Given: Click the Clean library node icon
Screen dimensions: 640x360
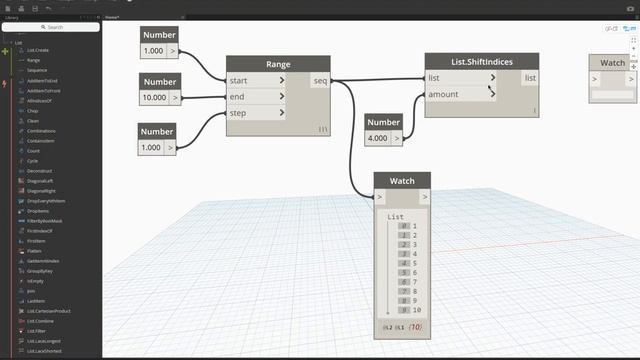Looking at the screenshot, I should (21, 121).
